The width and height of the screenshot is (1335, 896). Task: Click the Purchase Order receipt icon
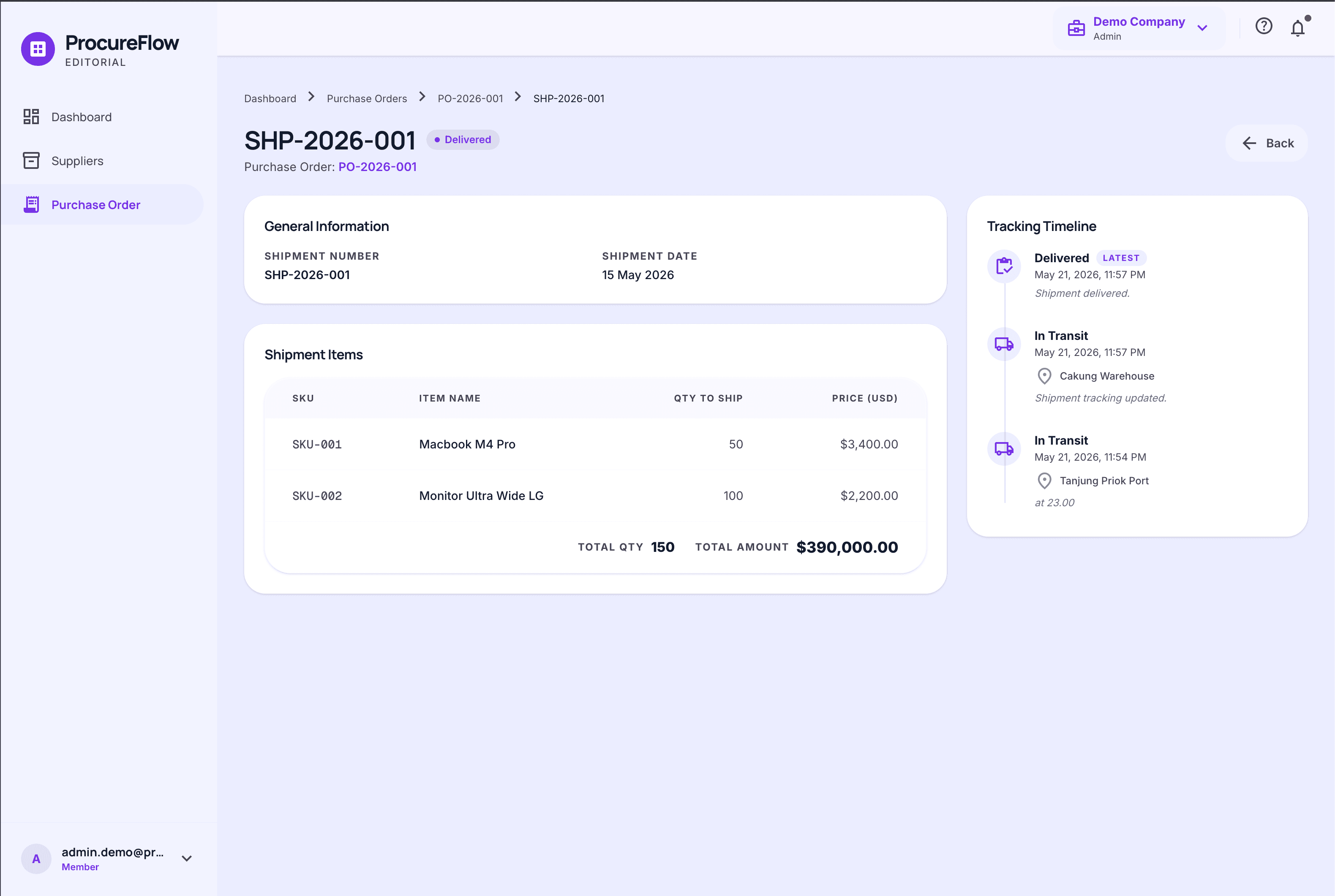click(x=31, y=204)
